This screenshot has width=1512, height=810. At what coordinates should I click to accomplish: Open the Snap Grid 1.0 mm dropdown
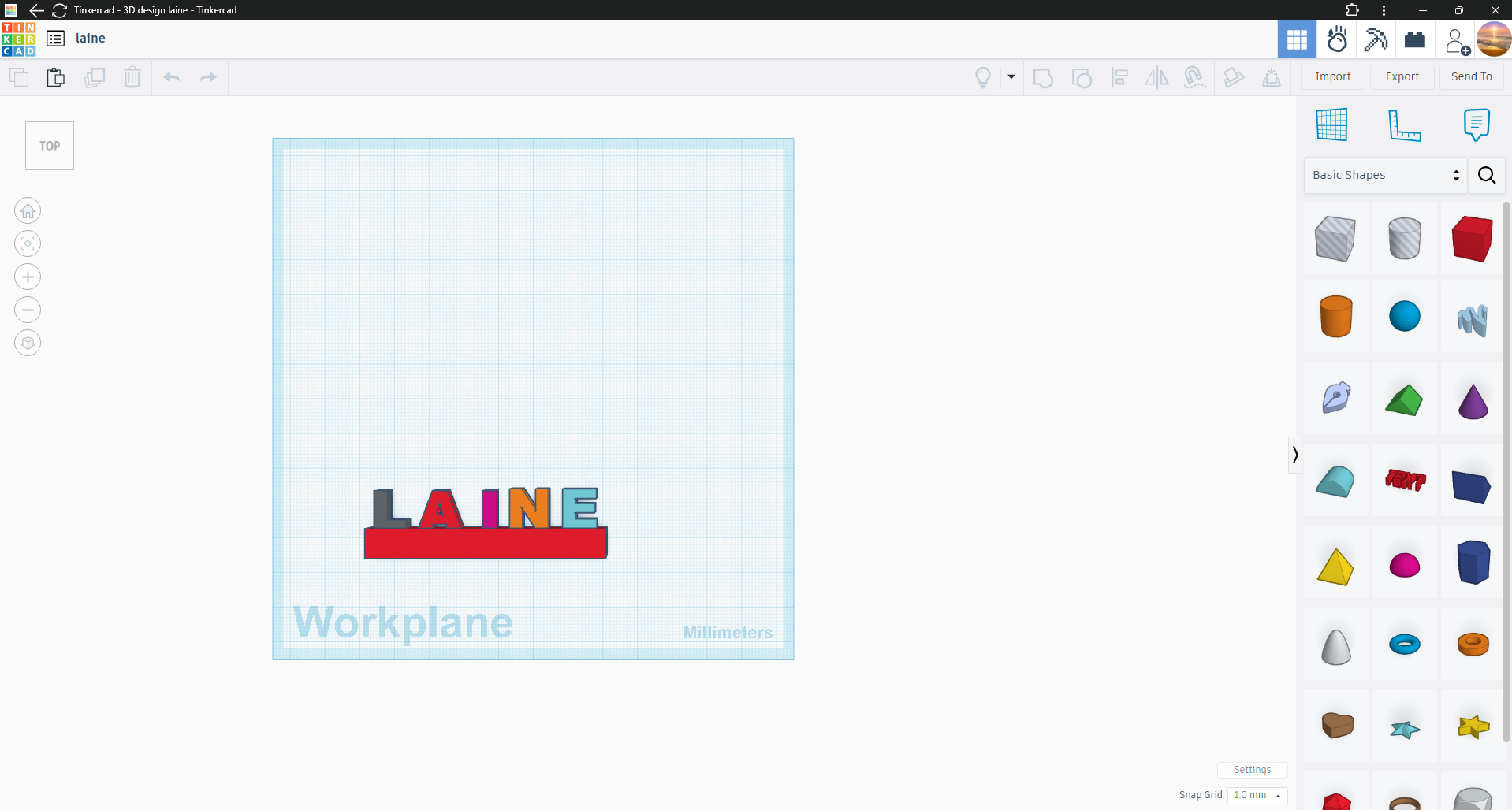click(1258, 795)
